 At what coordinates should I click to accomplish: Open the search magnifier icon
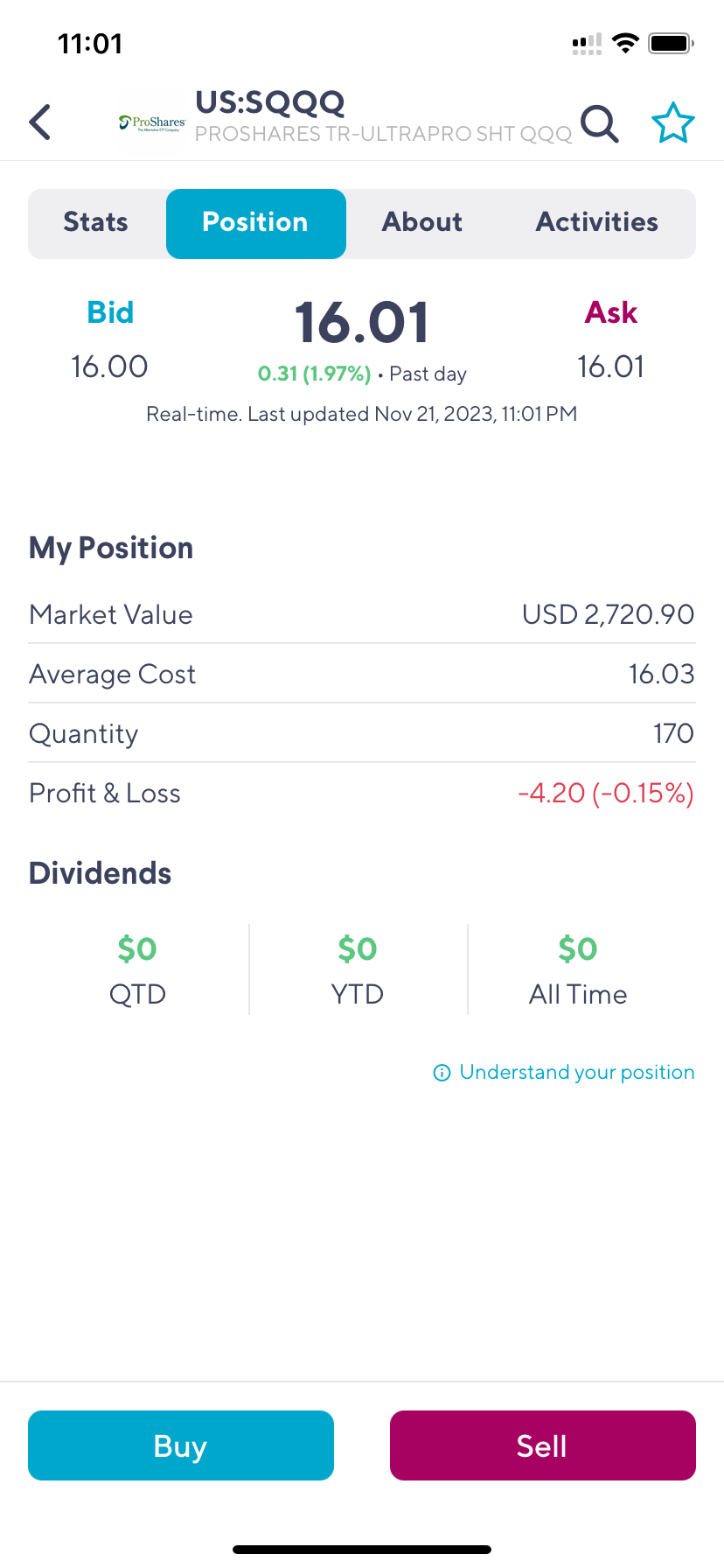[600, 123]
